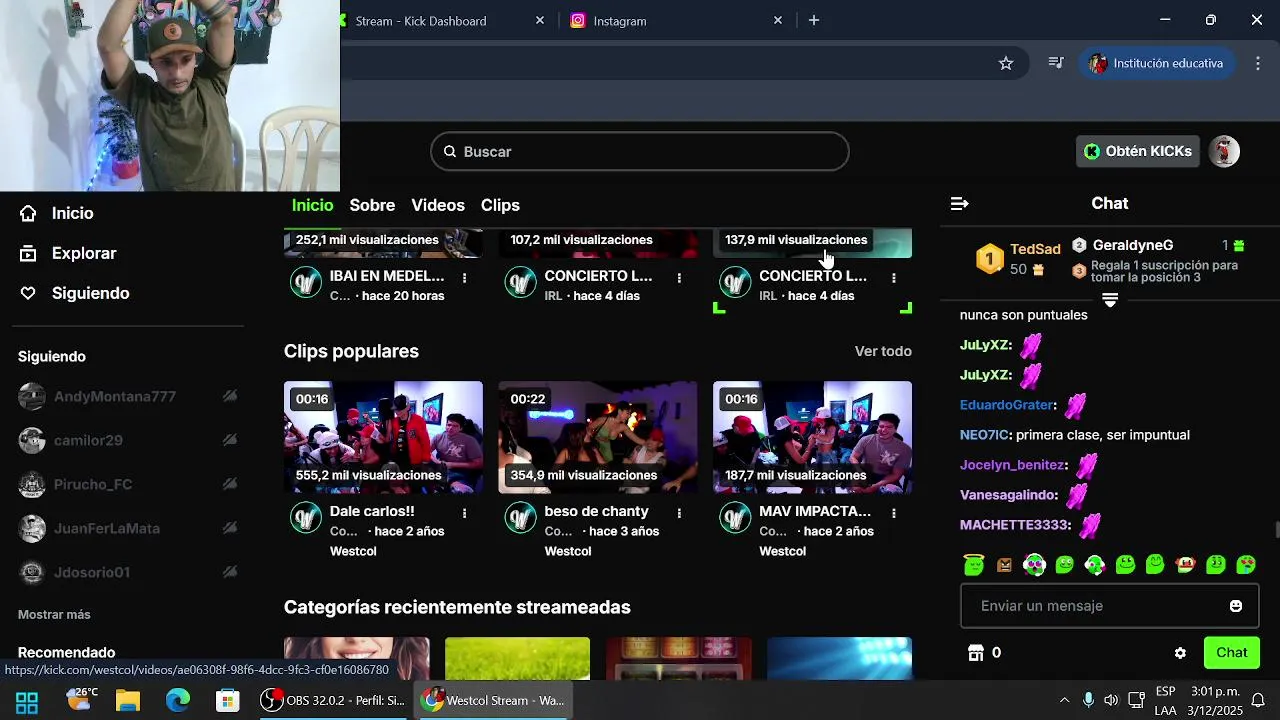
Task: Open the volume tray icon
Action: (1111, 700)
